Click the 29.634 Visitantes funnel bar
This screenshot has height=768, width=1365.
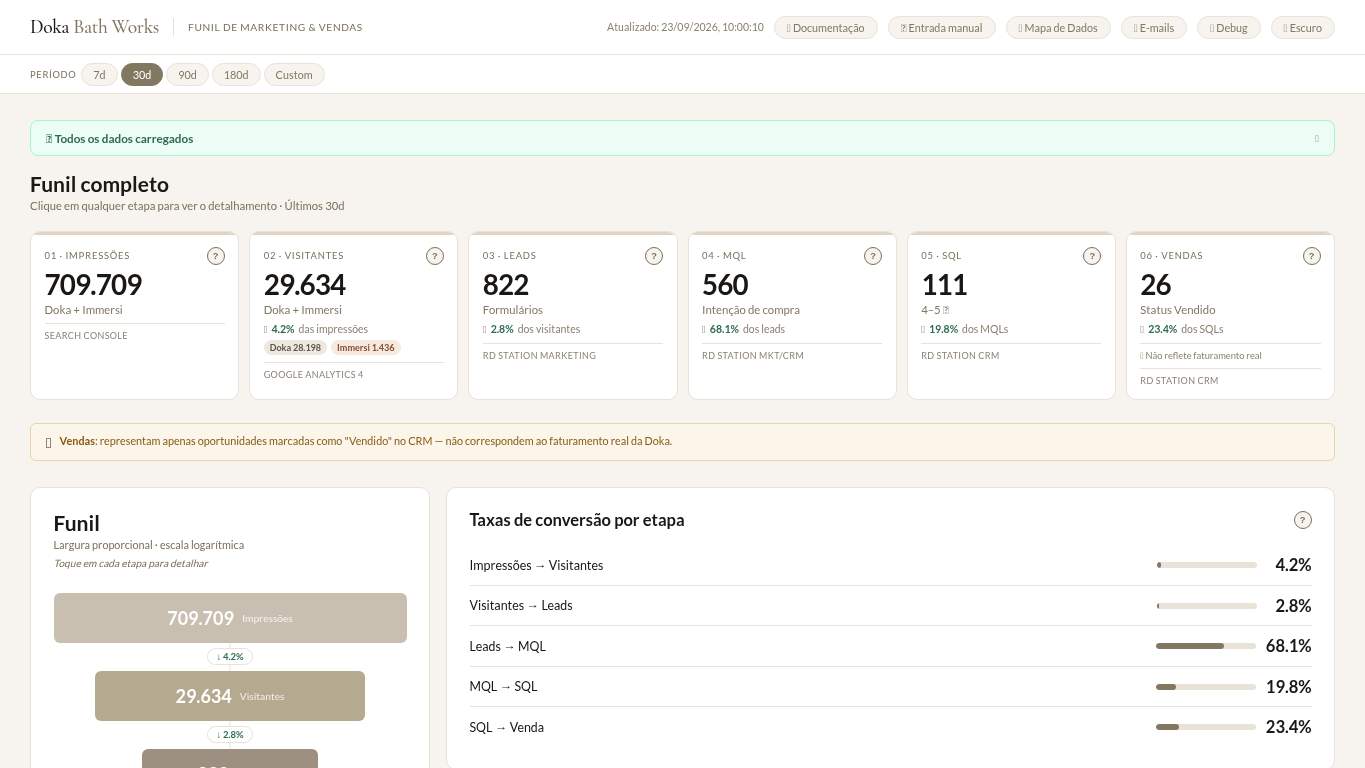230,696
